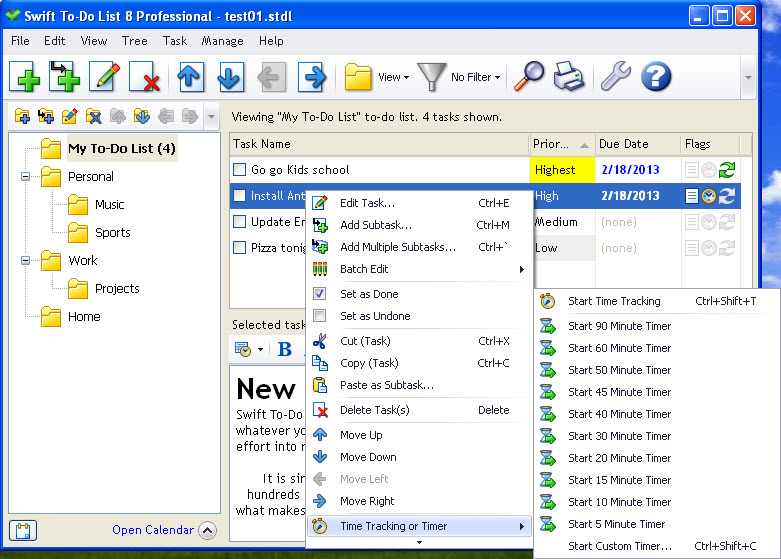
Task: Click the reminder clock flag of Install task
Action: click(709, 196)
